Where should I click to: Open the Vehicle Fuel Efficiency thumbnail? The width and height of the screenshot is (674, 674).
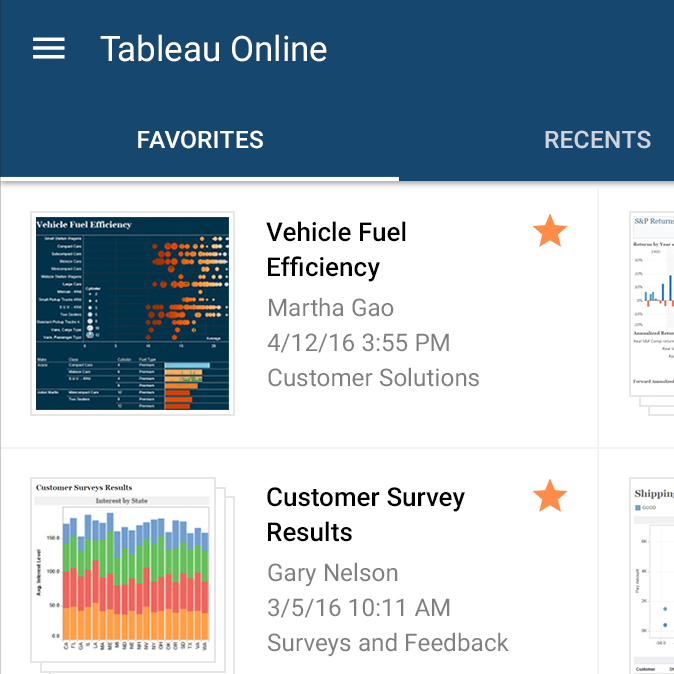[x=132, y=313]
